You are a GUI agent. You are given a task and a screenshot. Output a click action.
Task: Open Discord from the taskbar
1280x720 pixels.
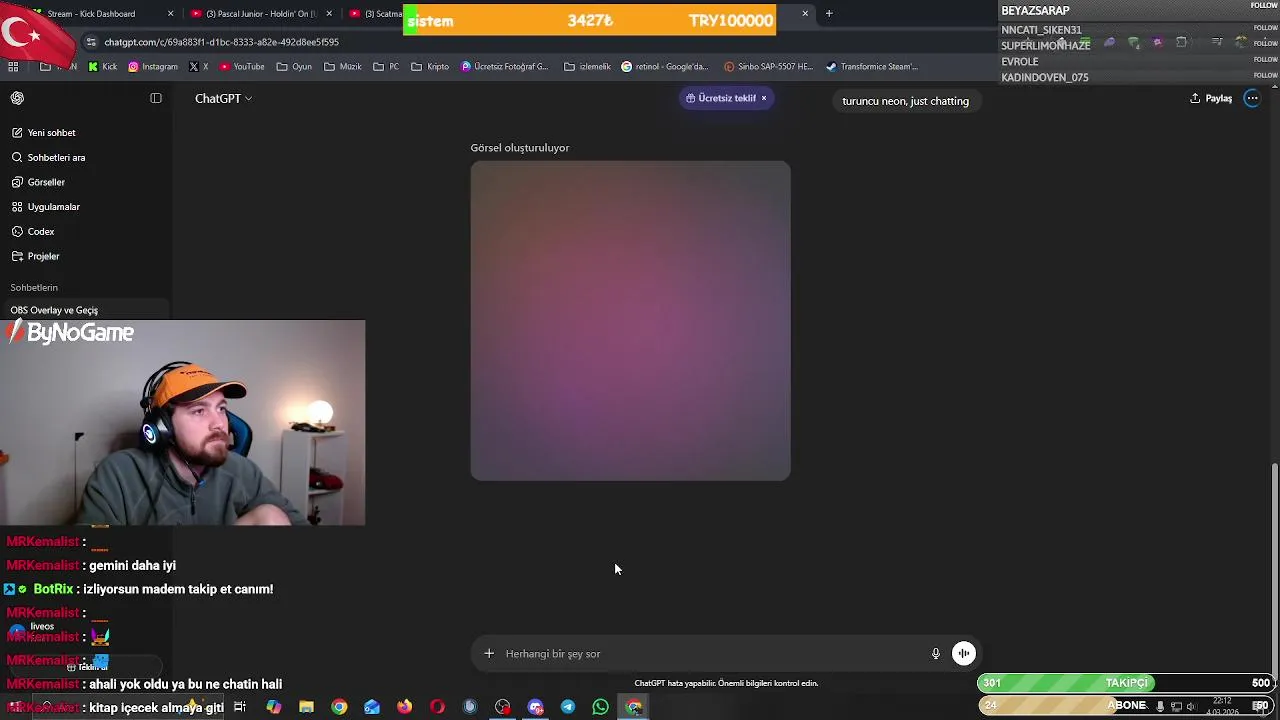tap(536, 707)
